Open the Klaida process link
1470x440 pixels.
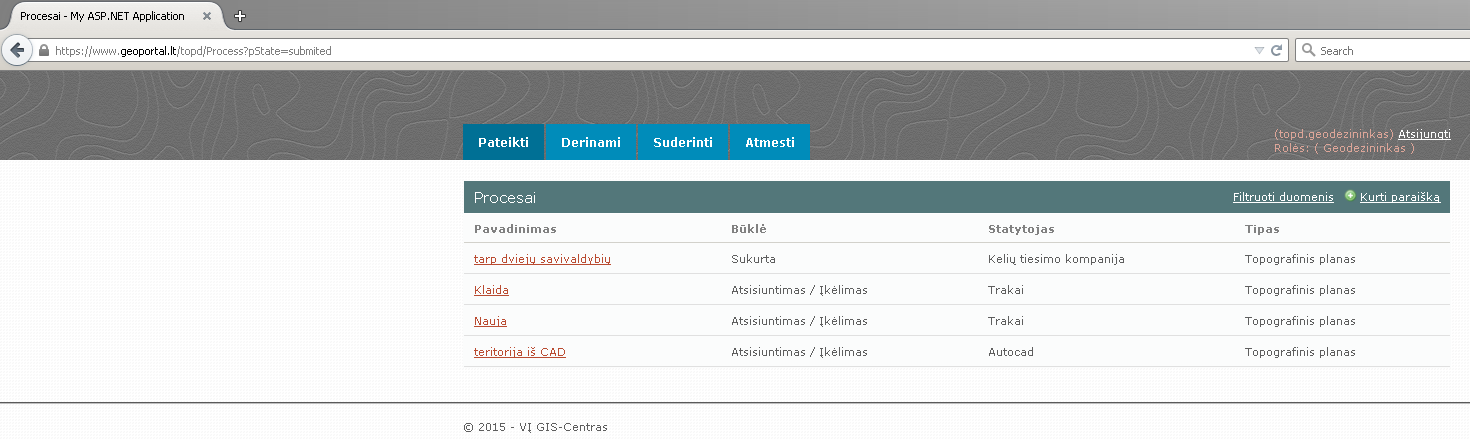coord(491,290)
